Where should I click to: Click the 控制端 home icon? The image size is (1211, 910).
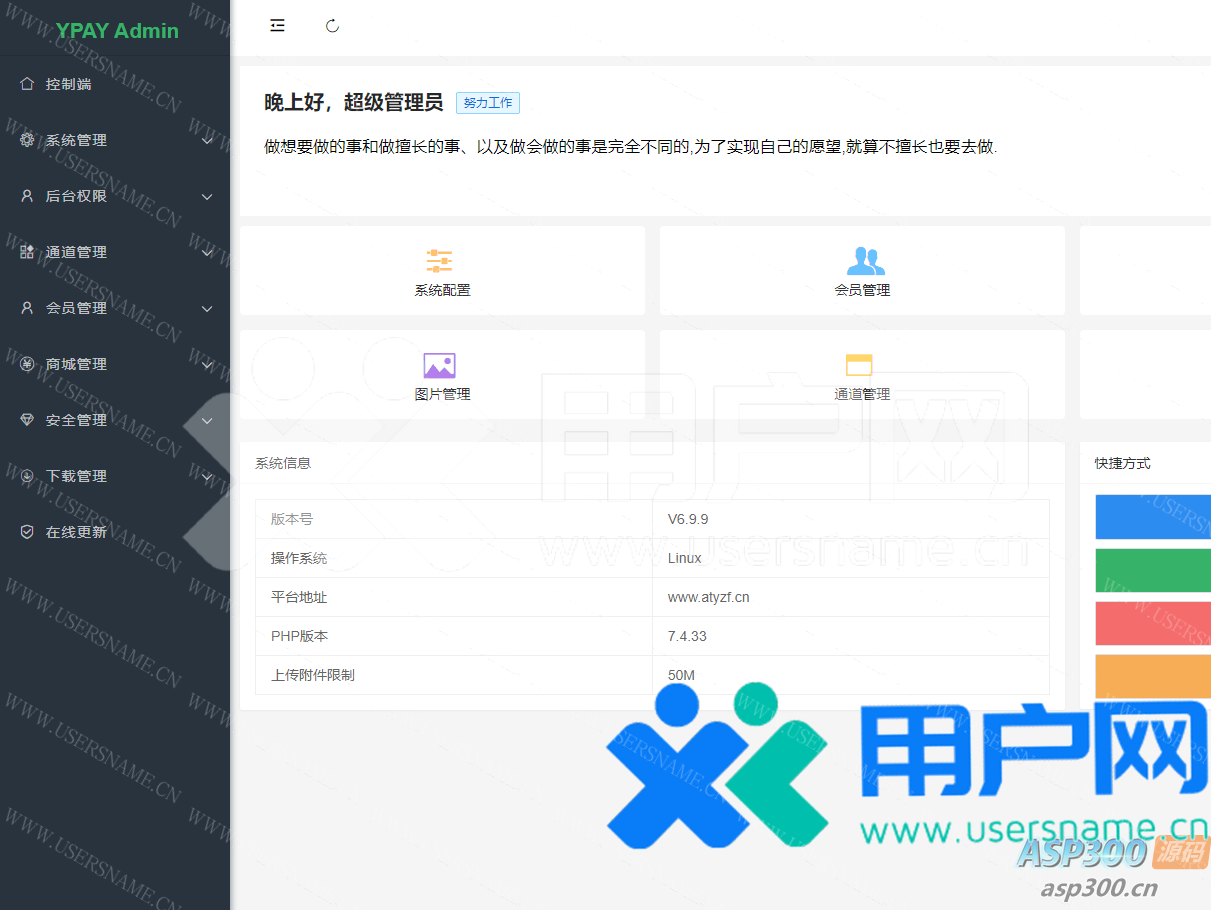27,84
